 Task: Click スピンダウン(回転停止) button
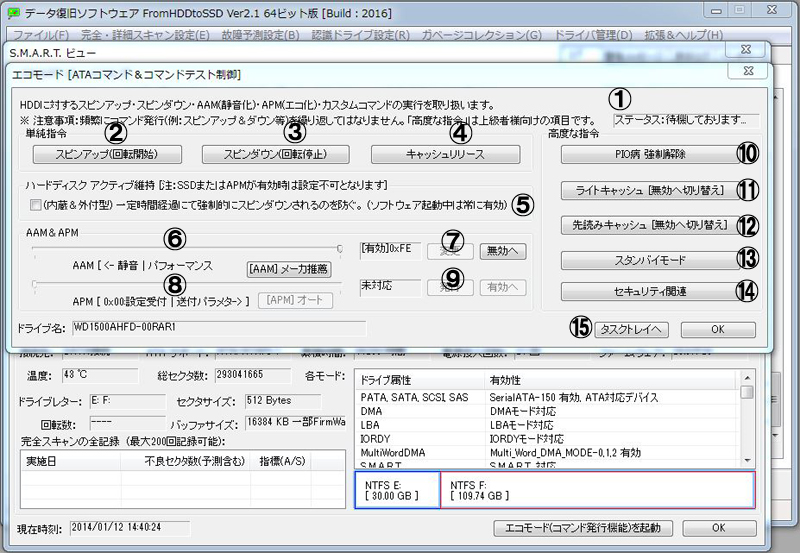coord(276,154)
